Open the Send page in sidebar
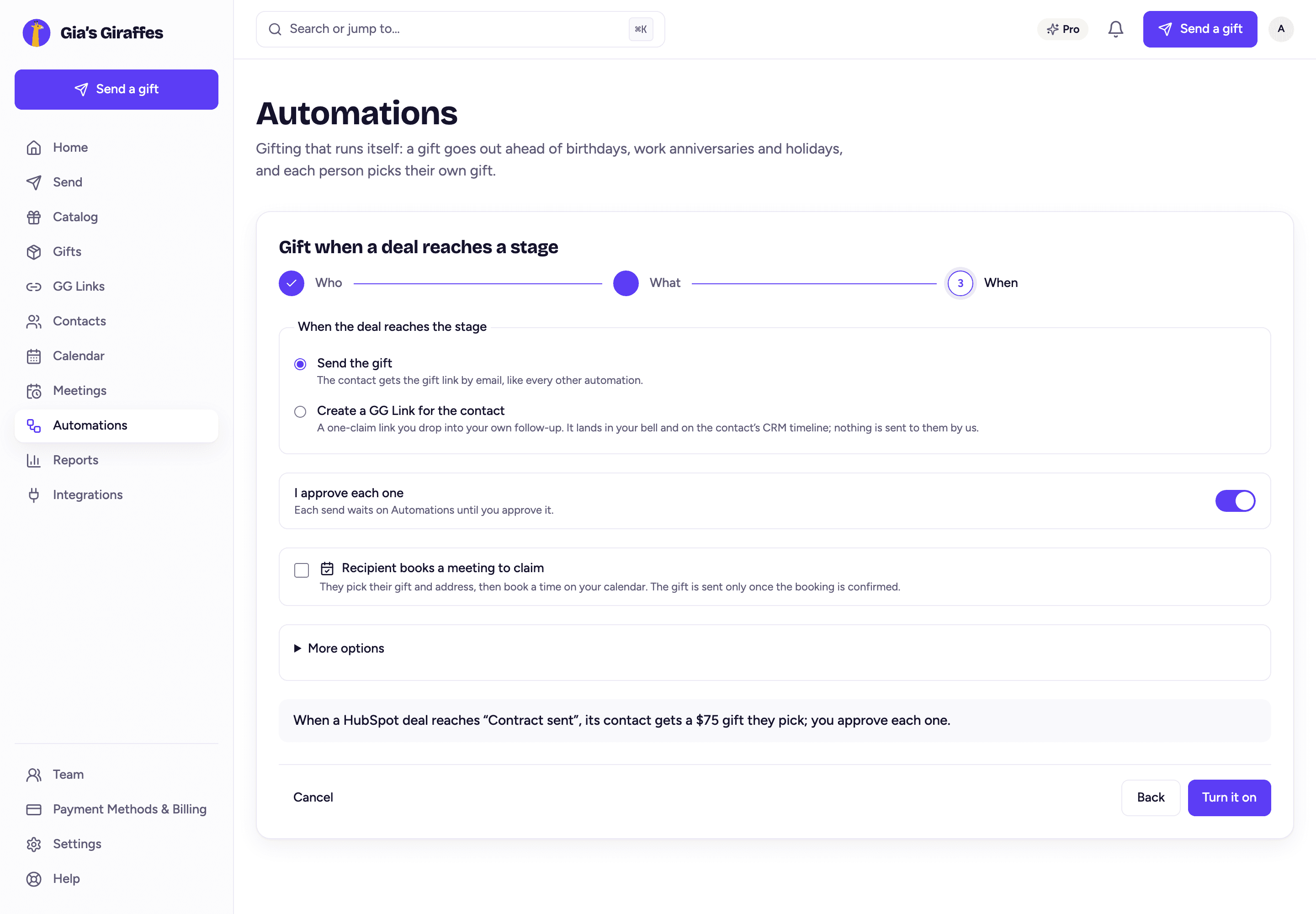Image resolution: width=1316 pixels, height=914 pixels. tap(116, 182)
